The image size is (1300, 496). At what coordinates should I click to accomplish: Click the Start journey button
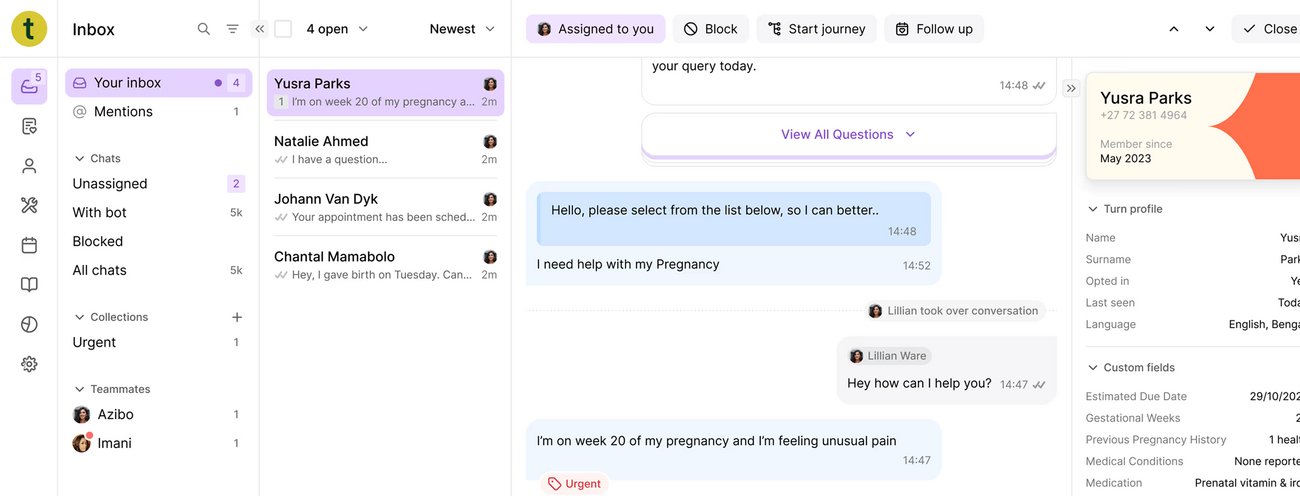coord(816,29)
